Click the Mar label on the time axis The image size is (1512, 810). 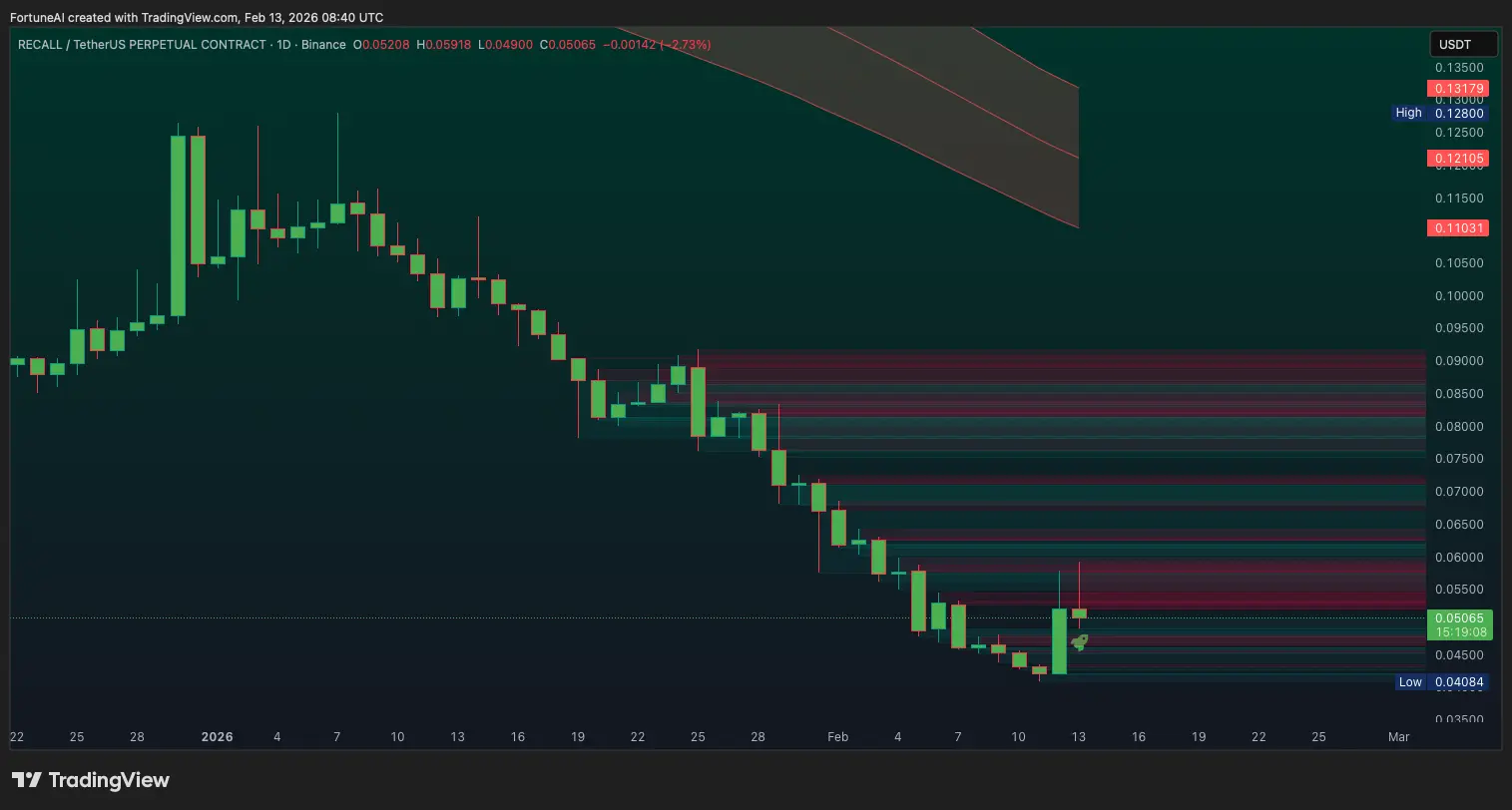pos(1398,737)
